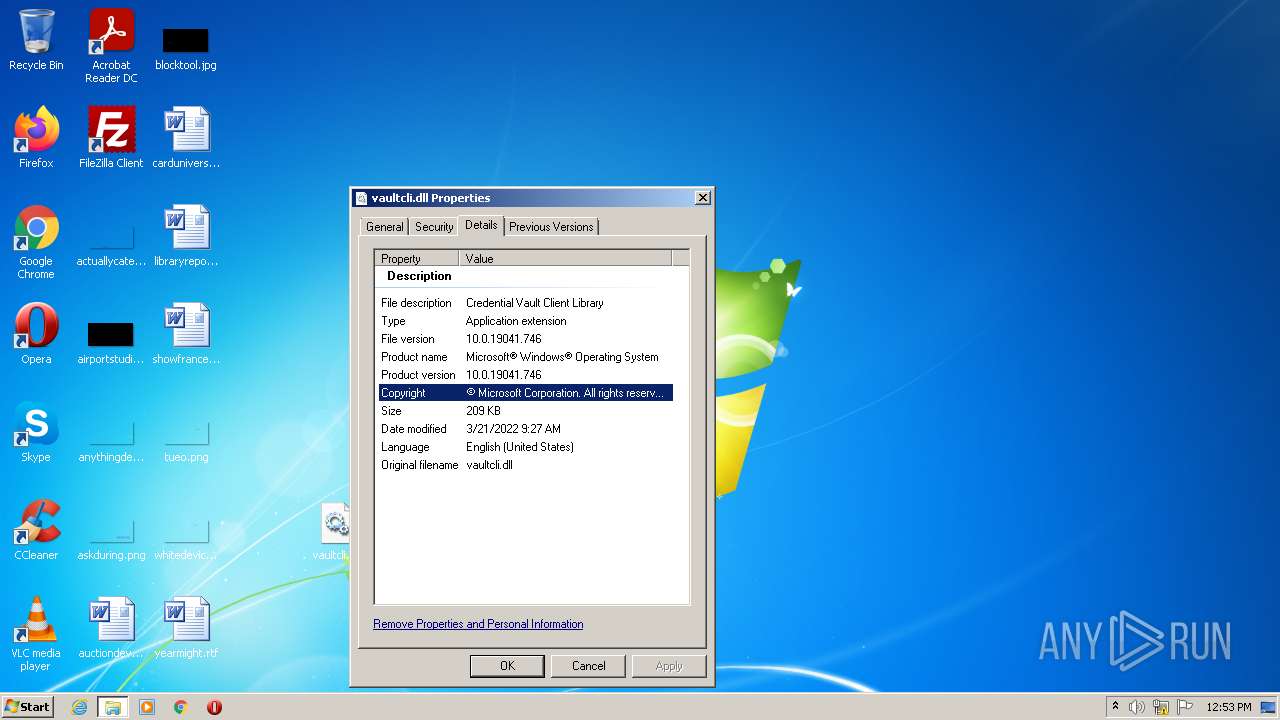Select the Original filename row
Screen dimensions: 1280x720
click(x=526, y=465)
